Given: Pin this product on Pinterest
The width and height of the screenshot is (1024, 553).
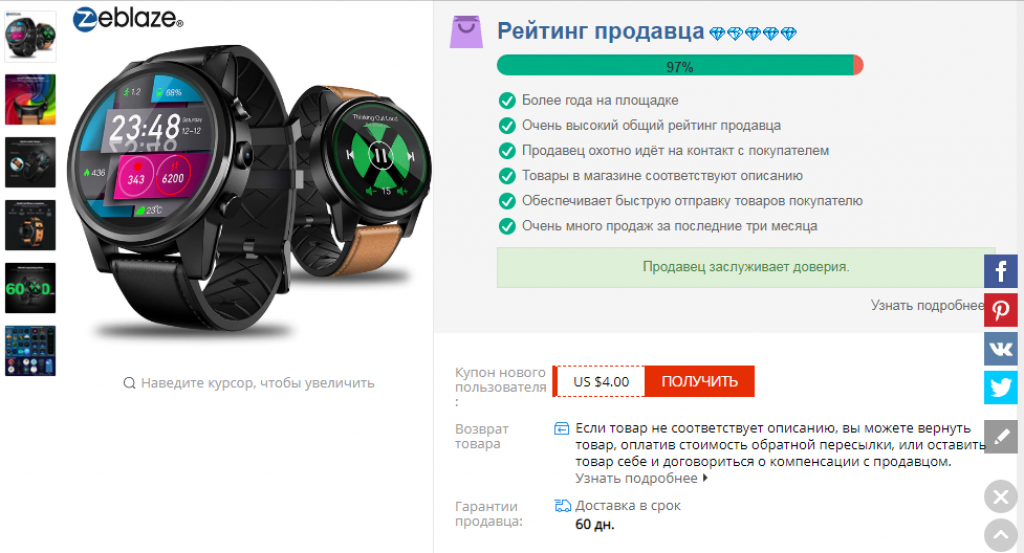Looking at the screenshot, I should 1000,310.
